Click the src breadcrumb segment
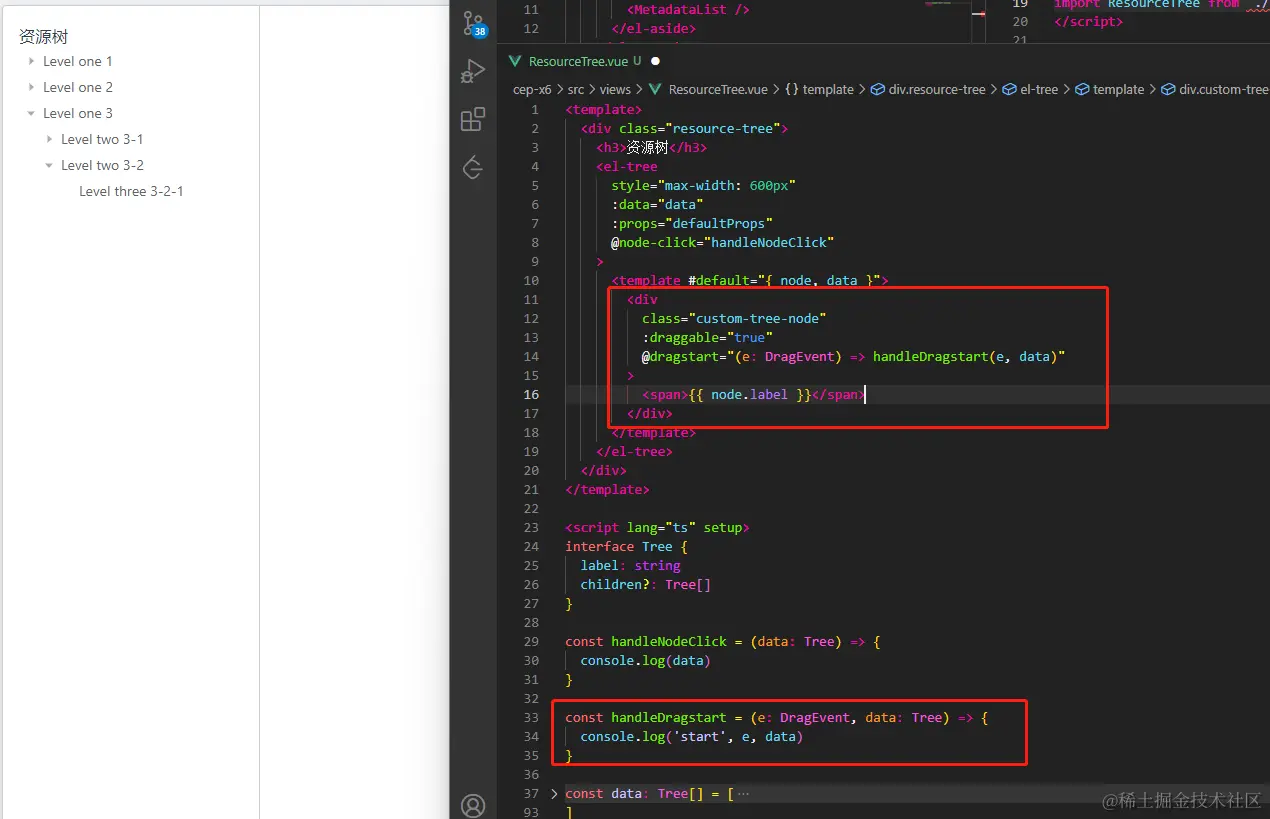Image resolution: width=1270 pixels, height=819 pixels. pos(576,89)
